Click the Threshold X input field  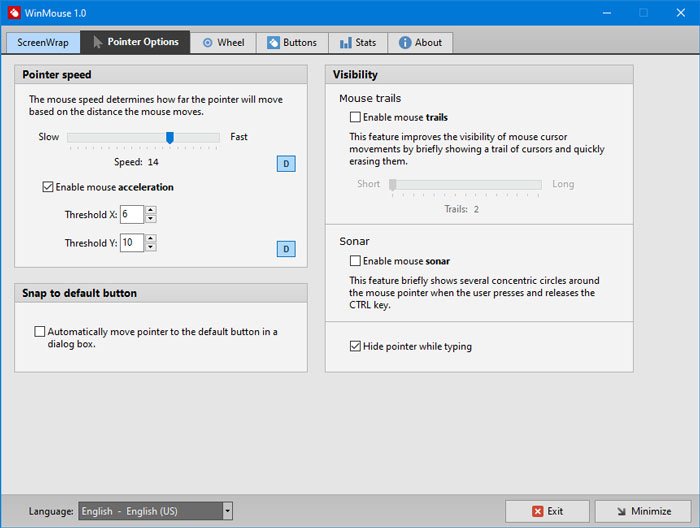pos(132,214)
